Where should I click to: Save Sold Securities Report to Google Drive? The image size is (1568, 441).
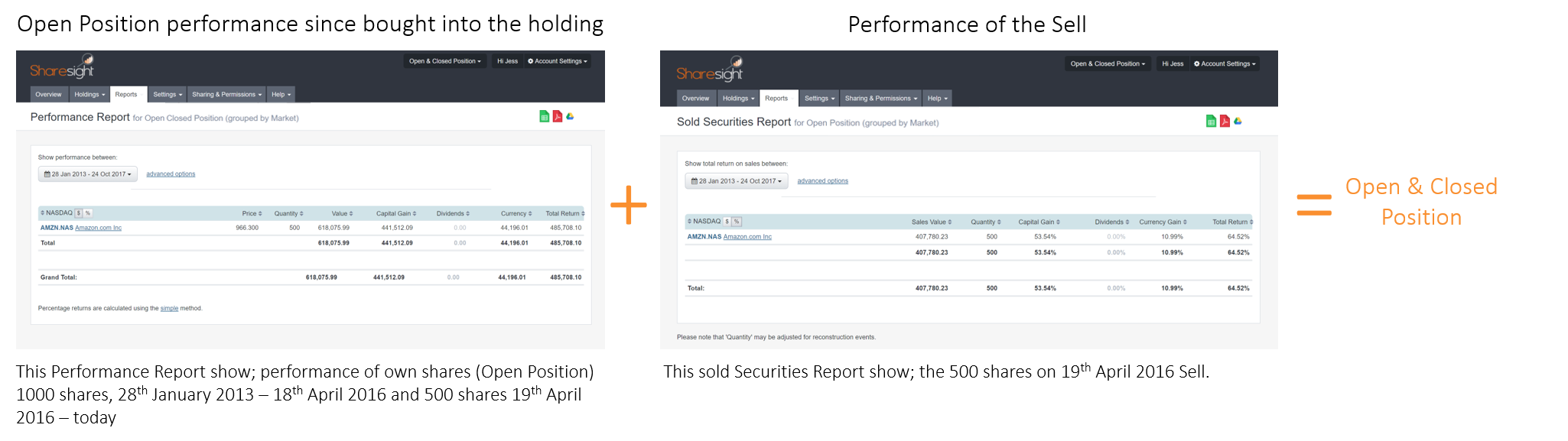pos(1238,121)
